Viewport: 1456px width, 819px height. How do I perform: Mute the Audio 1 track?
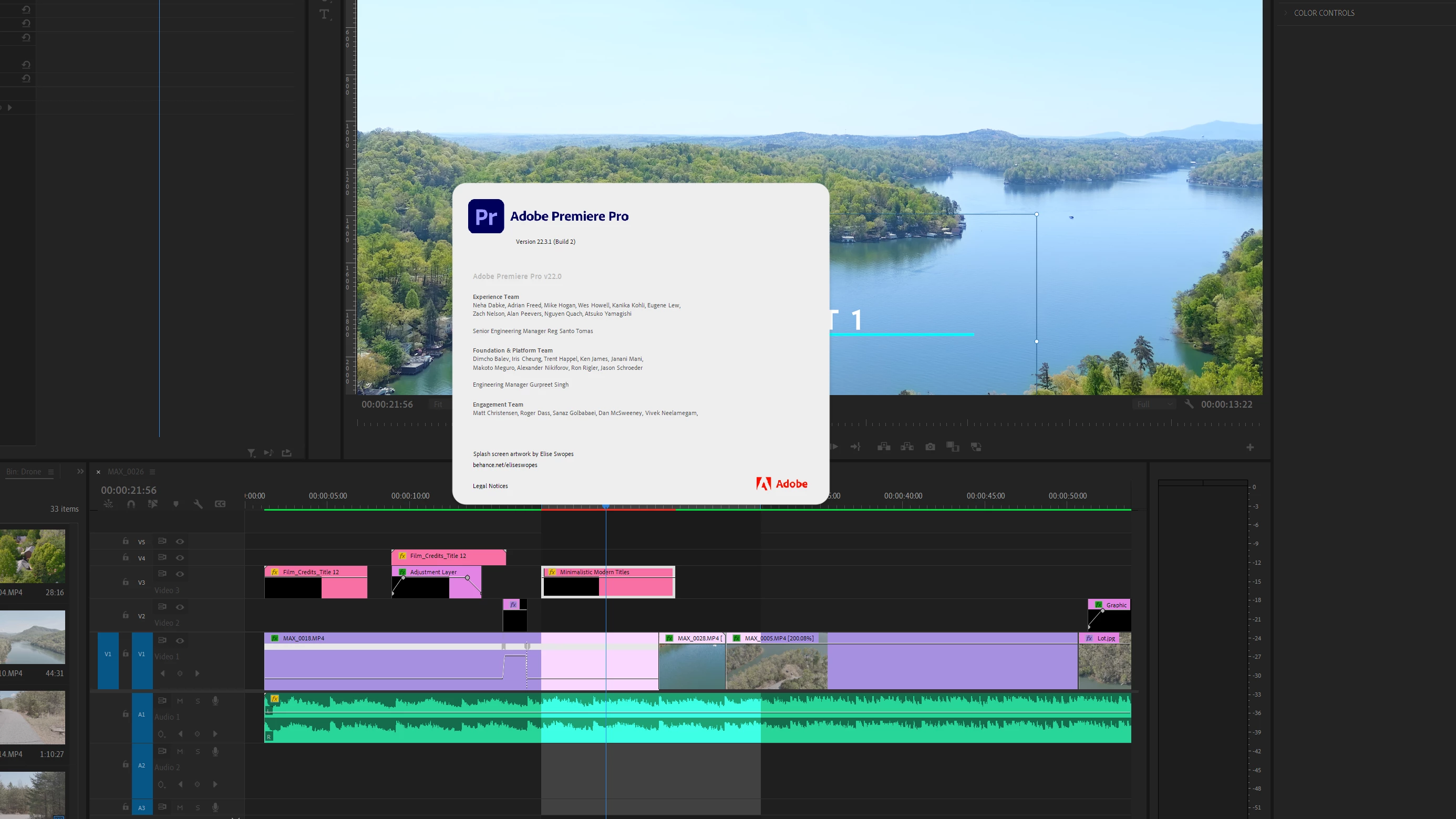coord(180,701)
